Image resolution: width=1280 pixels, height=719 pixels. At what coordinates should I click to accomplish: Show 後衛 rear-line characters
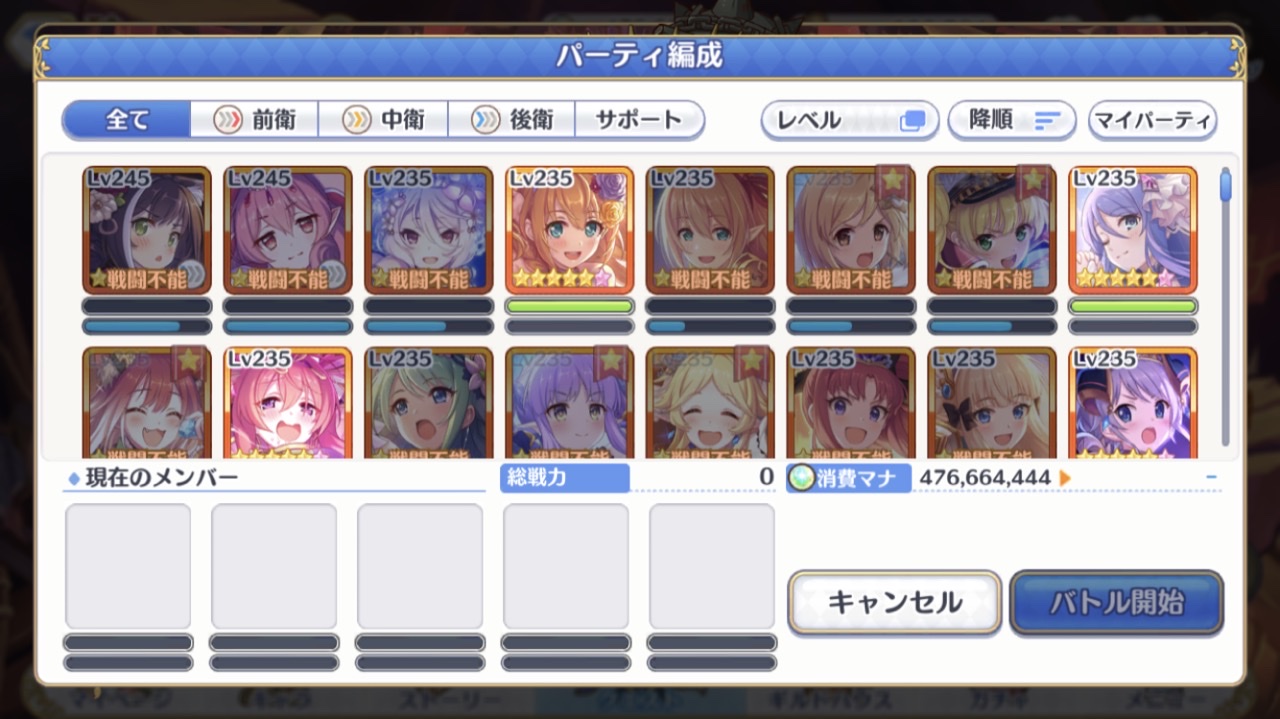[512, 120]
